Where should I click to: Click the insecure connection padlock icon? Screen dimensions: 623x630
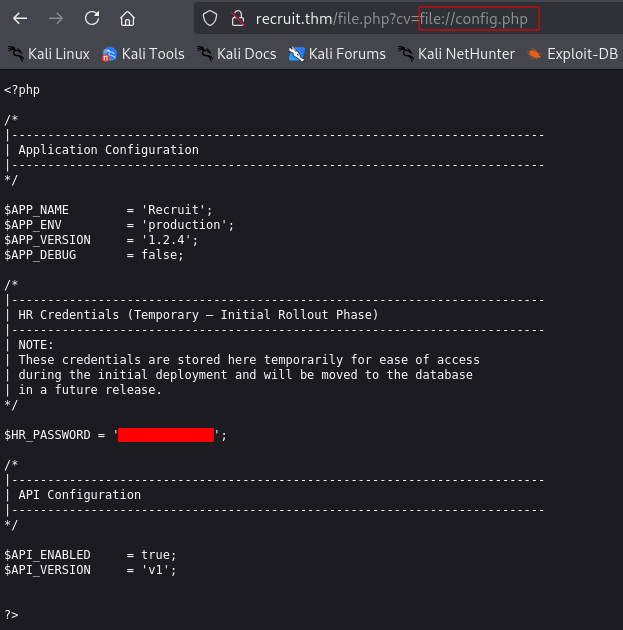238,18
